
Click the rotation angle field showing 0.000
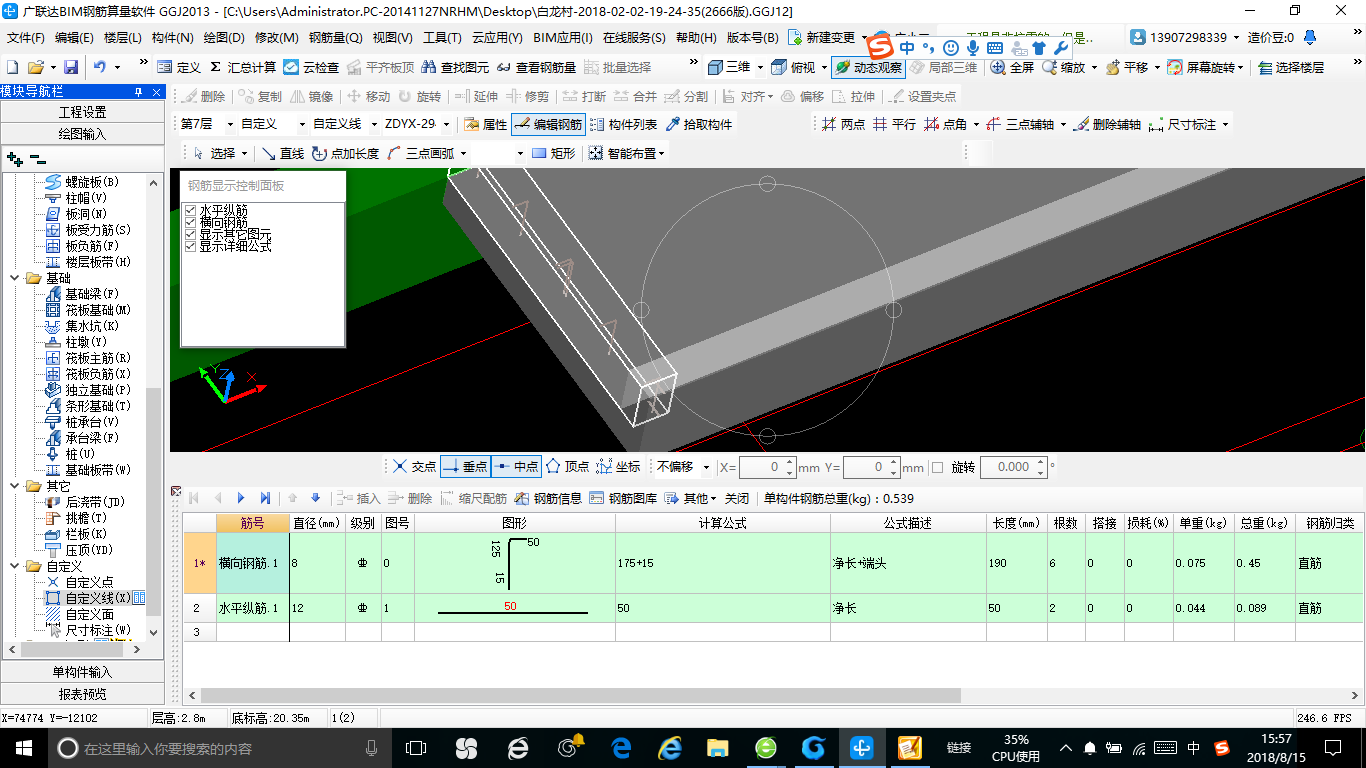coord(1013,467)
